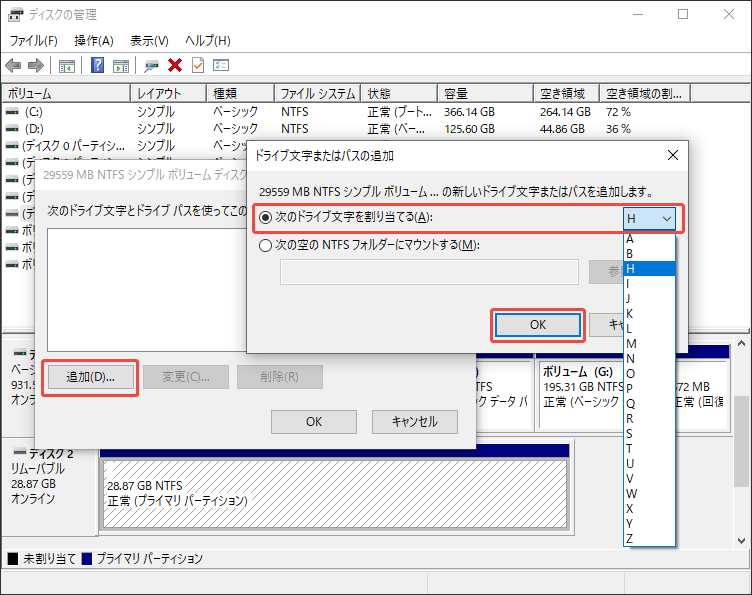This screenshot has width=752, height=595.
Task: Choose letter Z from drive letter list
Action: pyautogui.click(x=649, y=538)
